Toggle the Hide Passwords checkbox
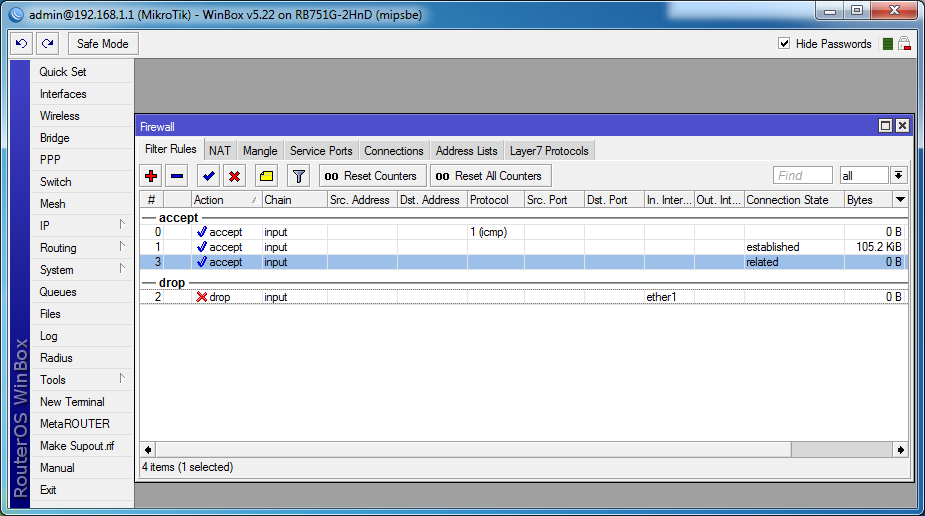Screen dimensions: 925x516 coord(784,44)
